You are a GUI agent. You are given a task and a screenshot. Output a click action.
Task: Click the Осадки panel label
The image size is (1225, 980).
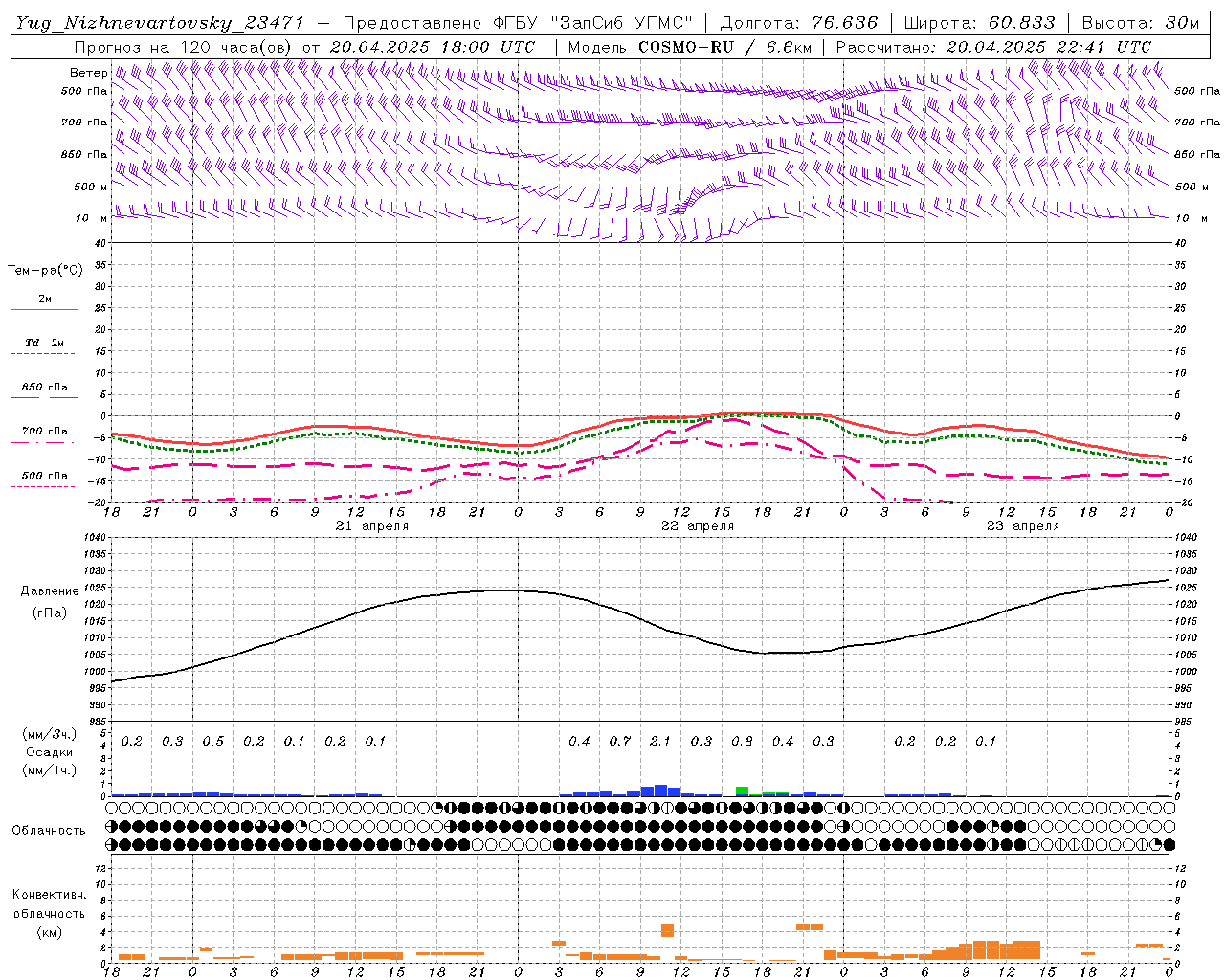pos(49,752)
